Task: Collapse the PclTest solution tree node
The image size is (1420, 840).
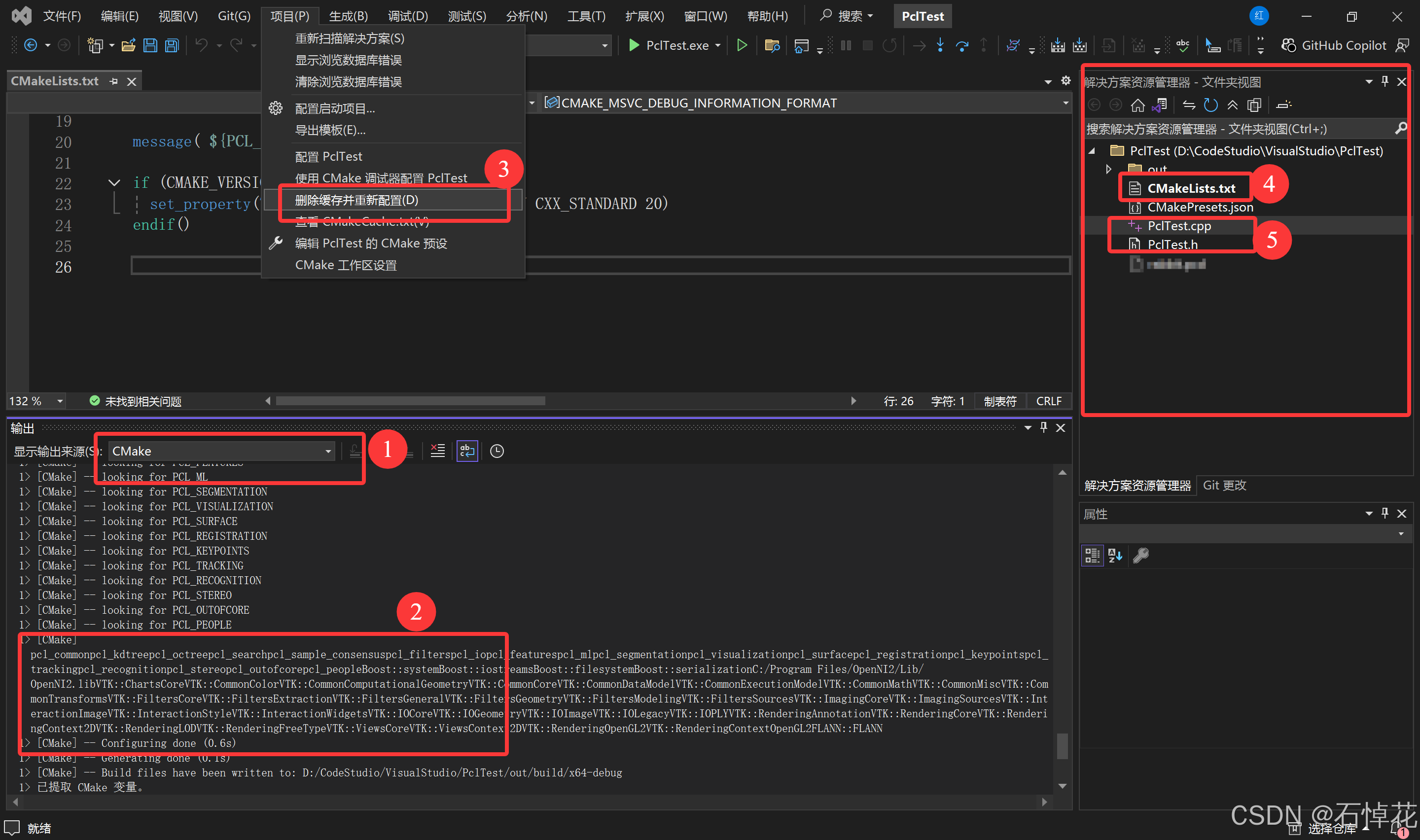Action: (x=1095, y=150)
